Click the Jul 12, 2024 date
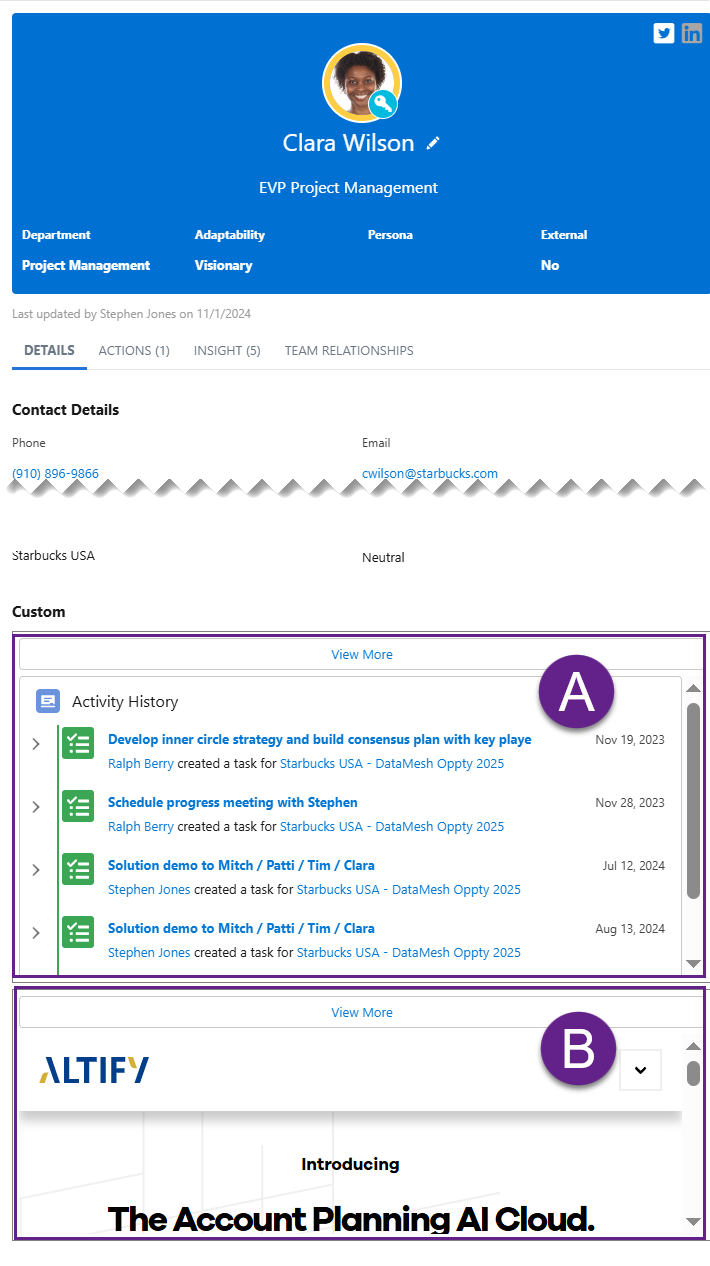Screen dimensions: 710x1266 click(x=634, y=866)
